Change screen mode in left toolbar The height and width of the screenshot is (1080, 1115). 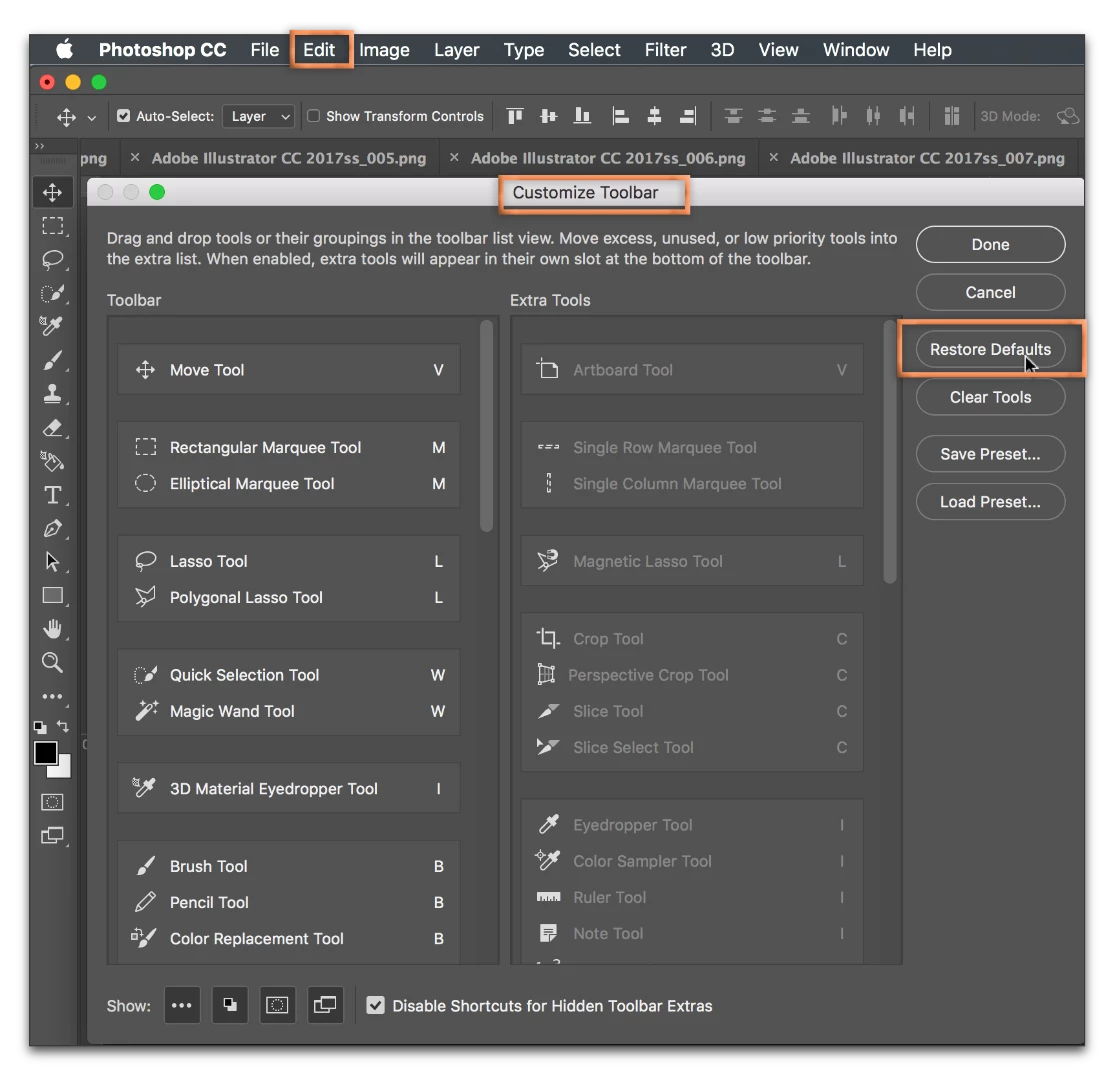(x=52, y=835)
